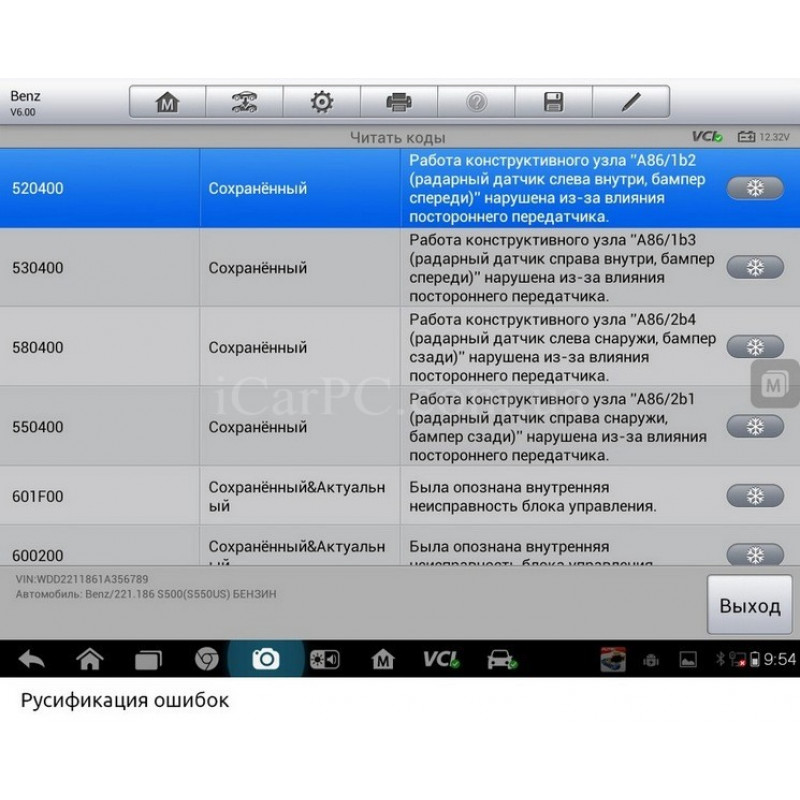The height and width of the screenshot is (800, 800).
Task: Open Chrome browser from navigation bar
Action: tap(206, 659)
